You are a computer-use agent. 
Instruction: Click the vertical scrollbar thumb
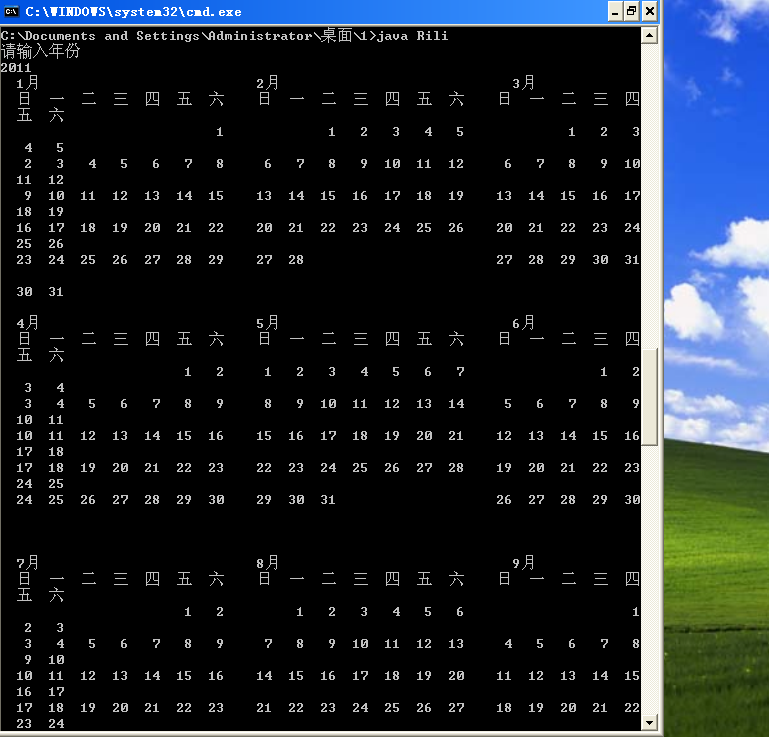click(649, 397)
